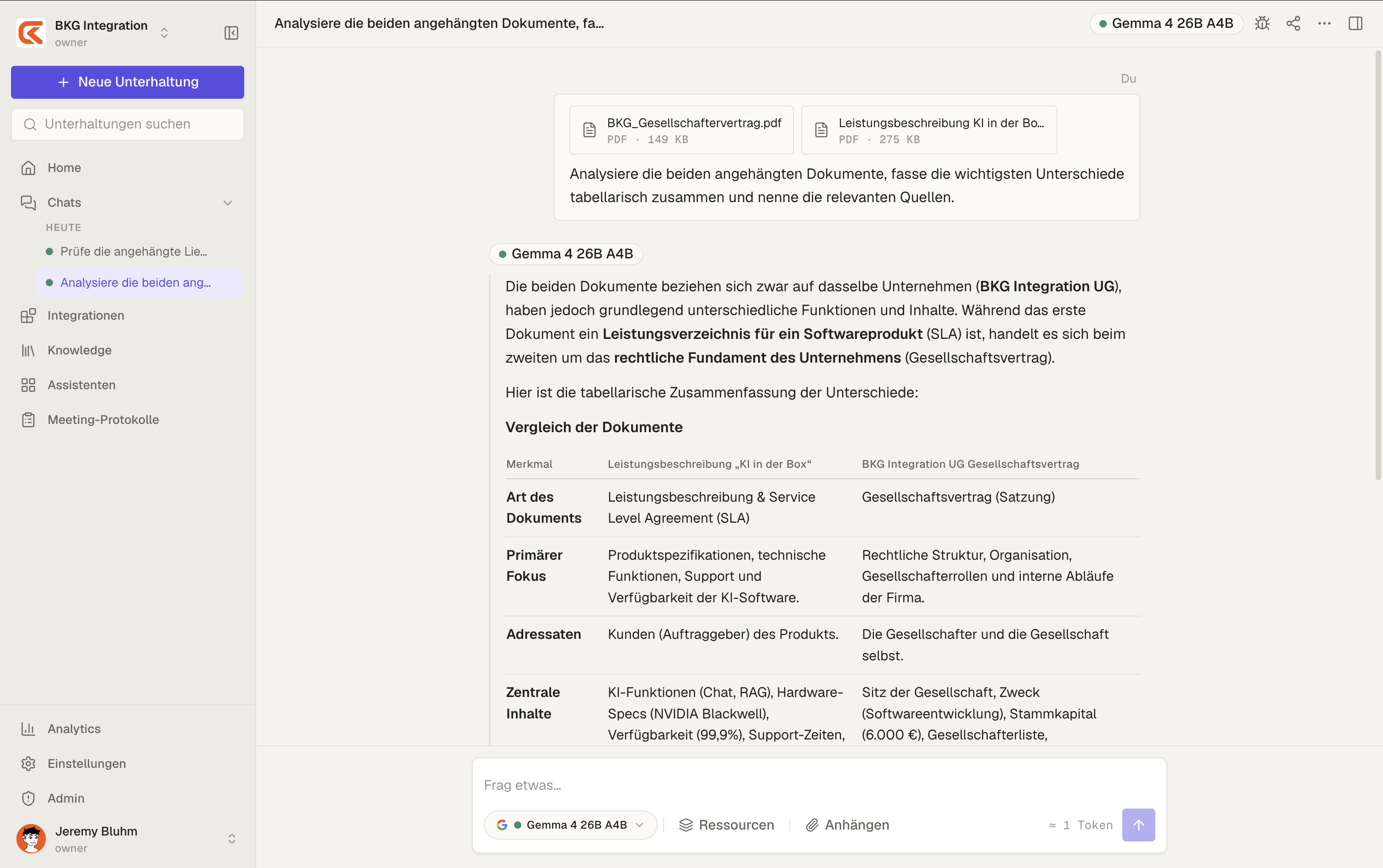
Task: Collapse the left sidebar
Action: (x=231, y=33)
